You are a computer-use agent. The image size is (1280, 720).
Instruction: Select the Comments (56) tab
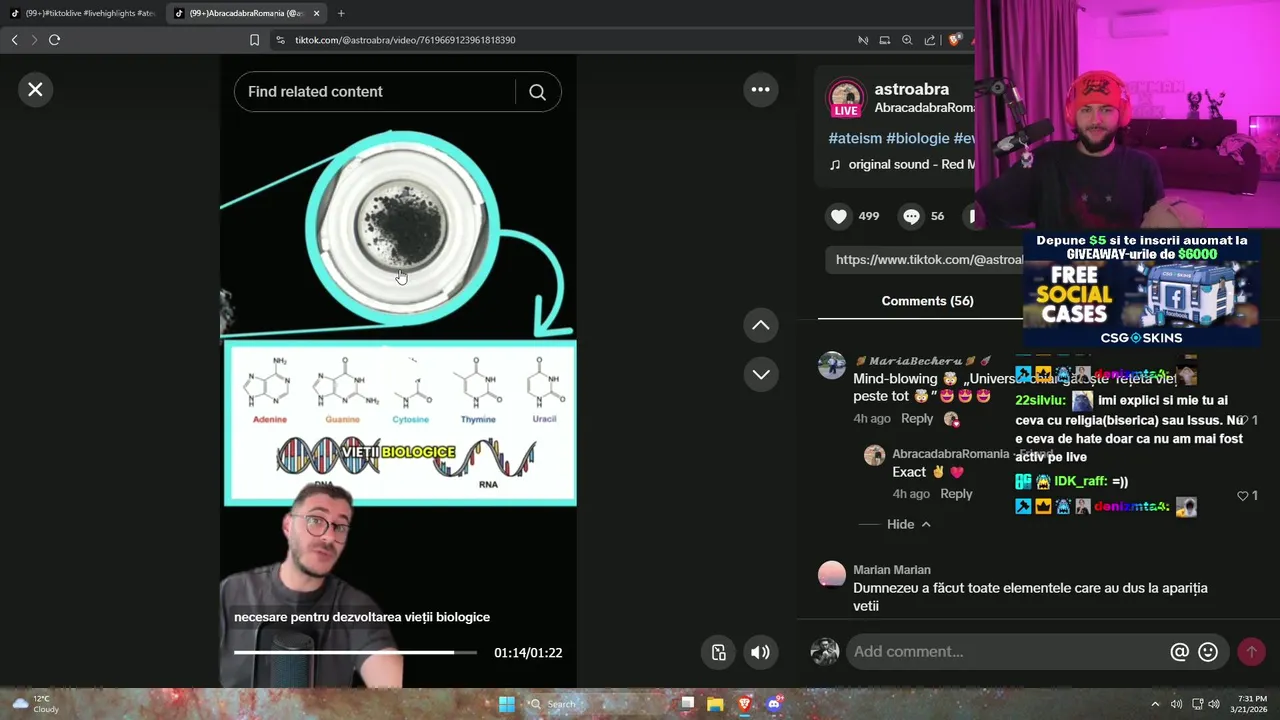point(927,301)
